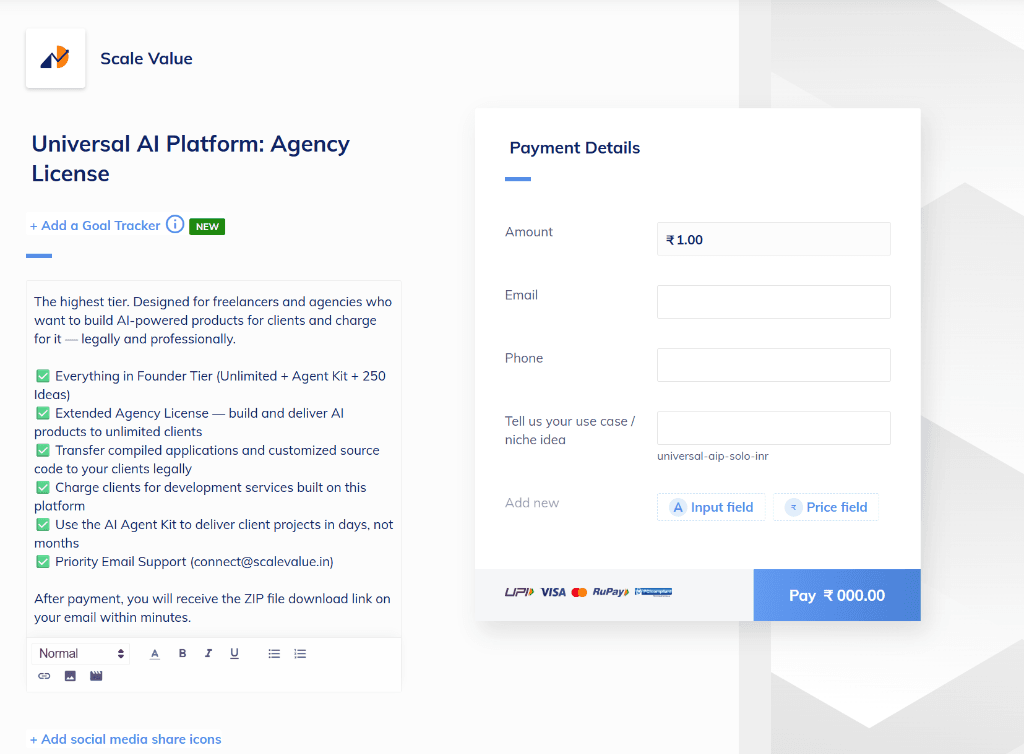1024x754 pixels.
Task: Insert an image in the description
Action: tap(70, 676)
